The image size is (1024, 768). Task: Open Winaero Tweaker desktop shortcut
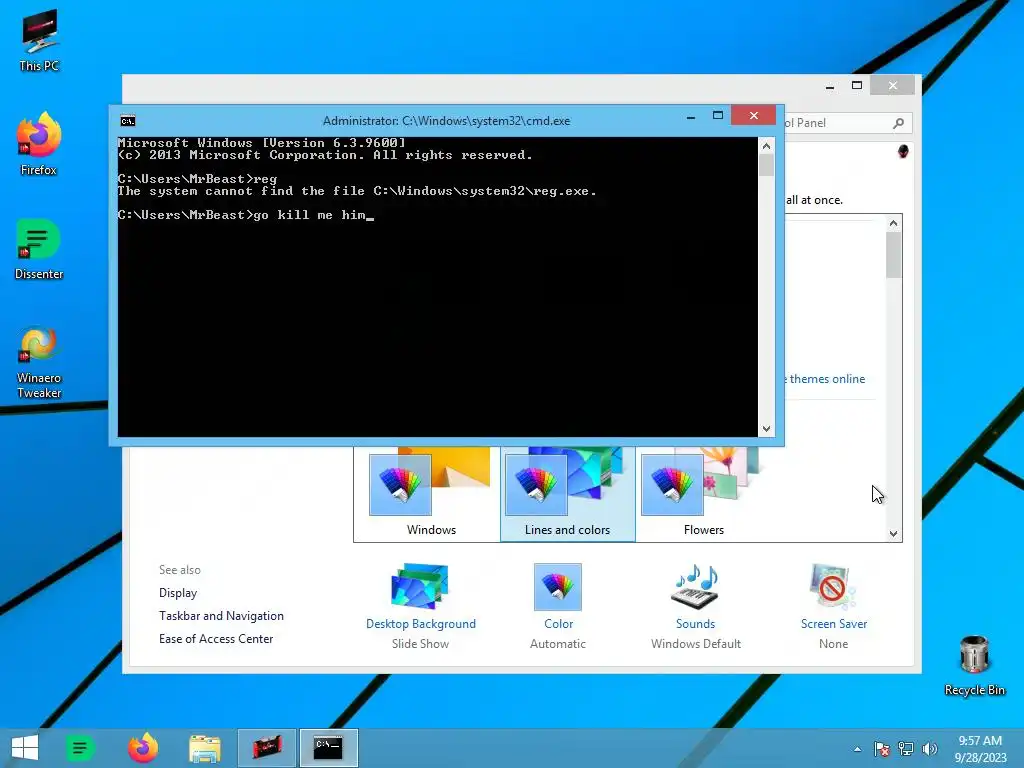pos(39,363)
